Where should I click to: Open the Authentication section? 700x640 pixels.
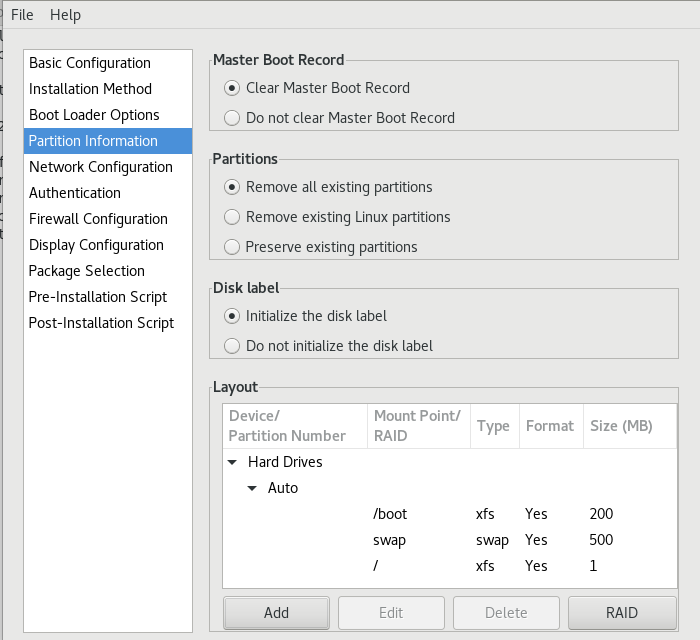pos(108,193)
